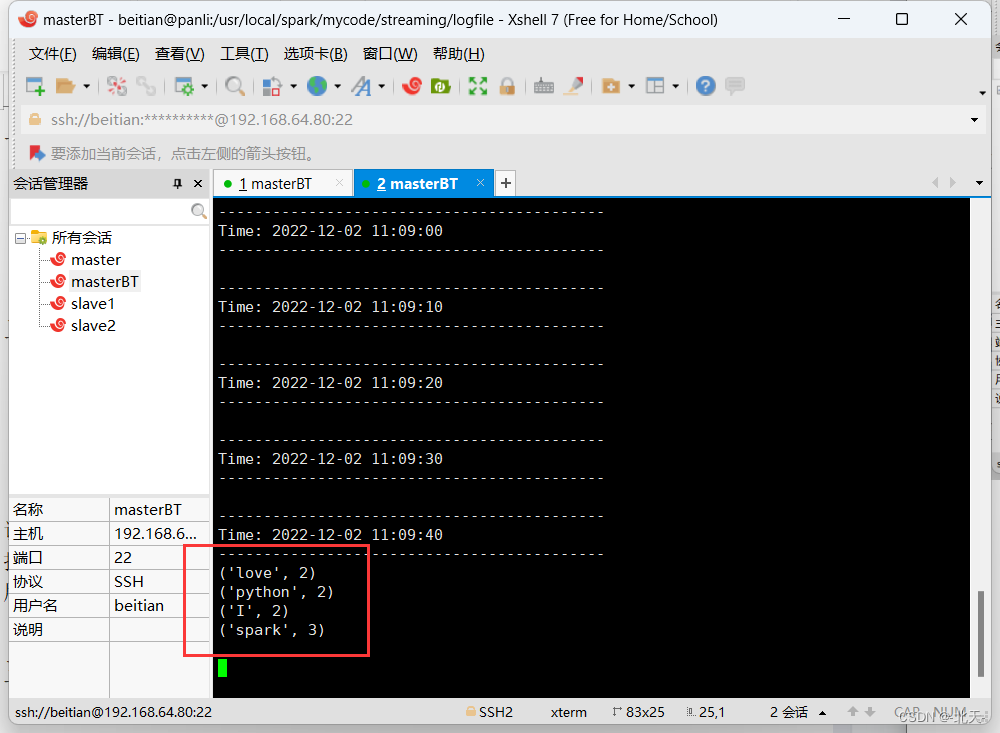The image size is (1000, 733).
Task: Click the Font toolbar icon
Action: pos(362,86)
